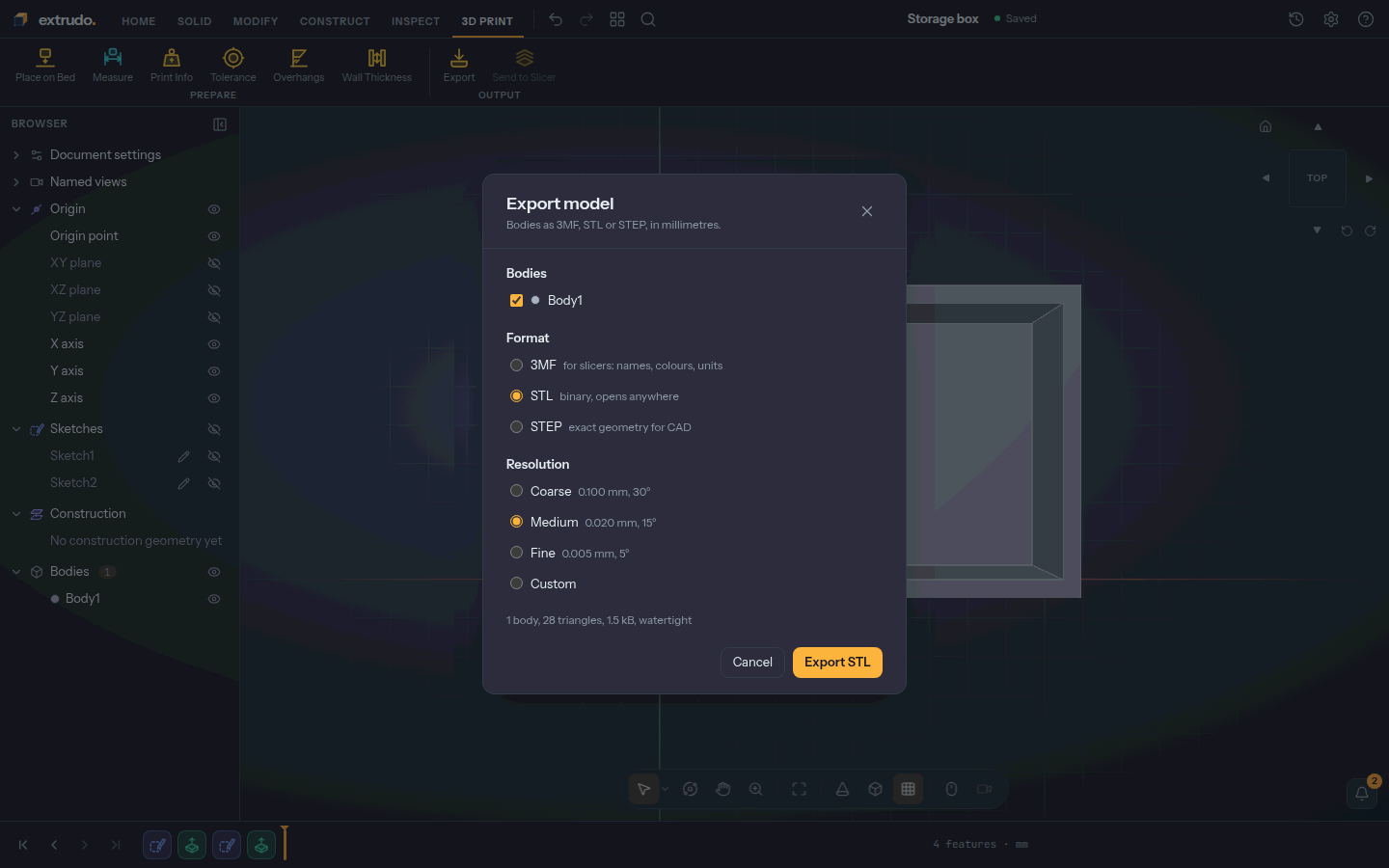Click the undo arrow in top bar

[556, 19]
